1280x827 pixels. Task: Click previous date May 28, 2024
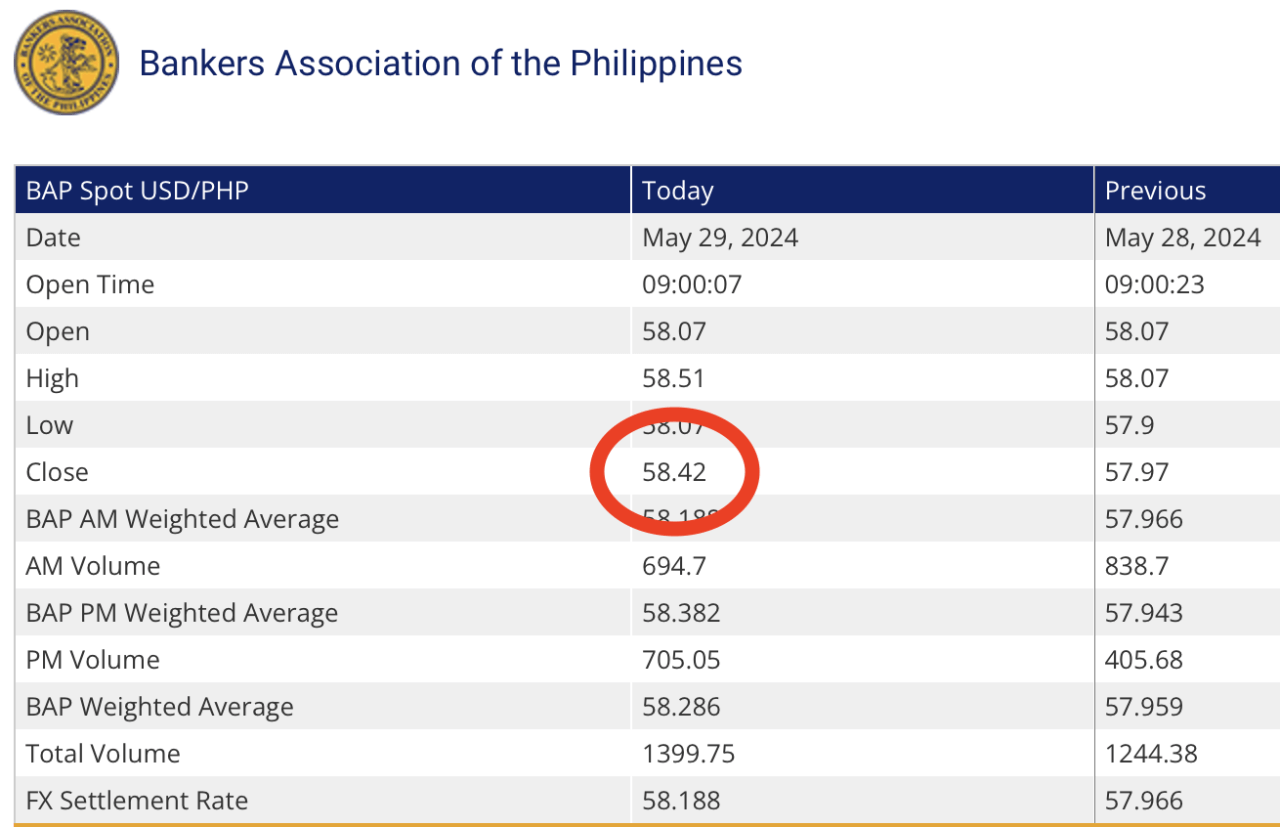1182,238
